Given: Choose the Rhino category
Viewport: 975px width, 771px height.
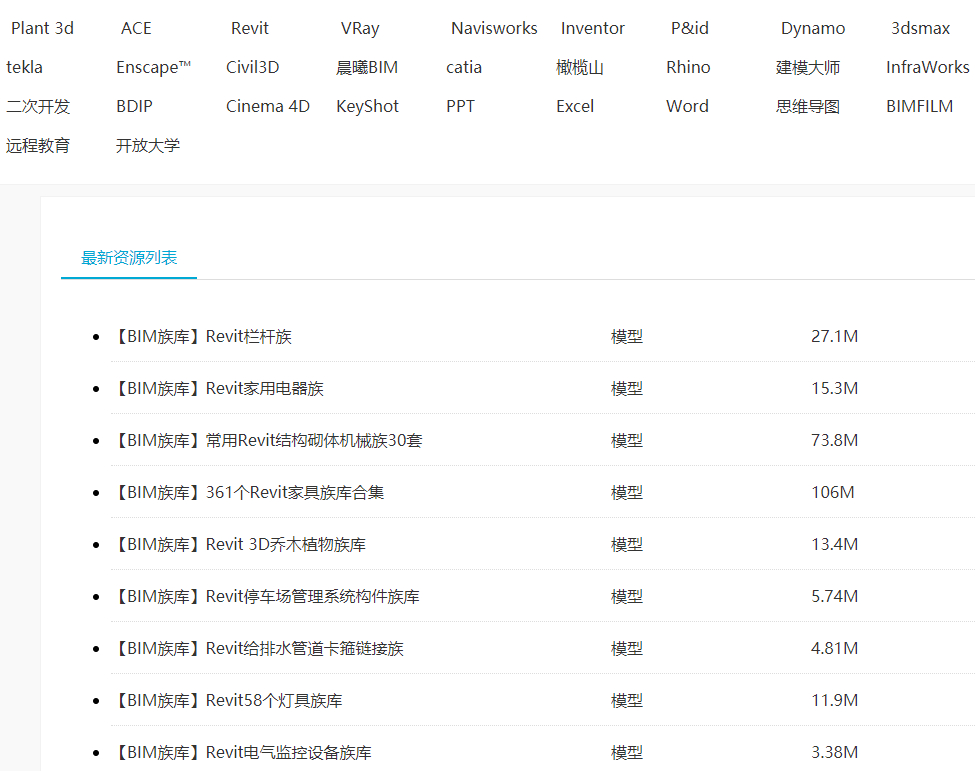Looking at the screenshot, I should click(688, 67).
